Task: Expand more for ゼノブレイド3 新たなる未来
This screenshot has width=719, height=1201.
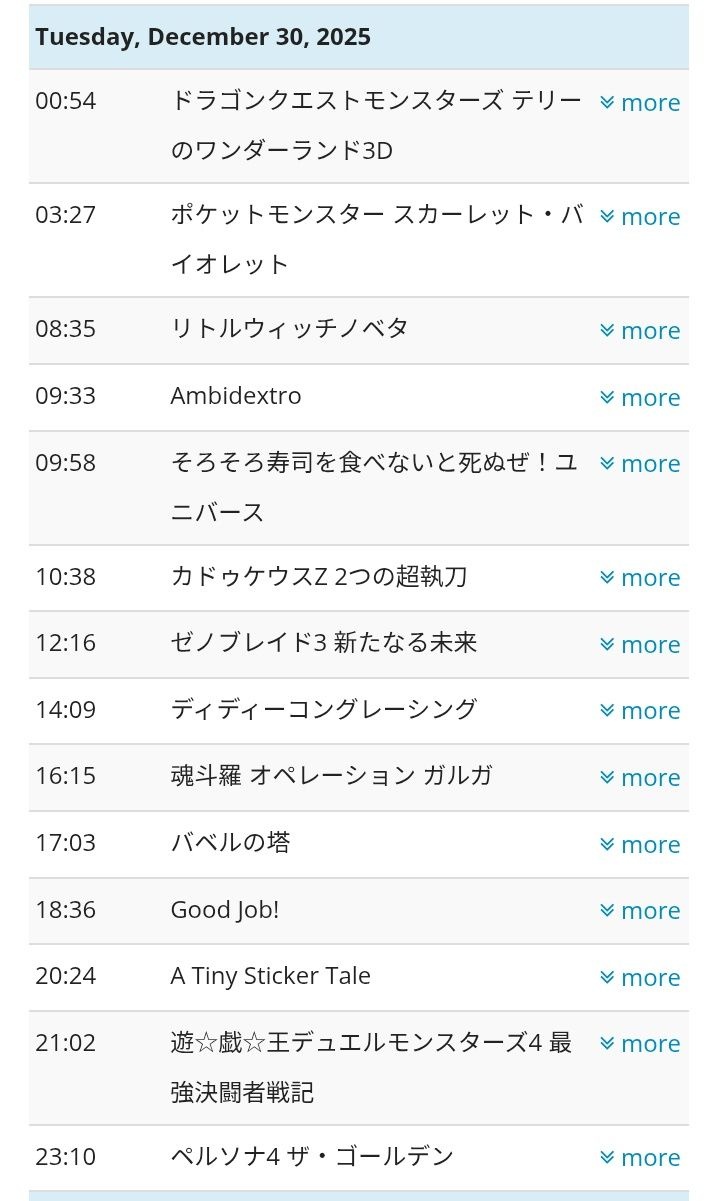Action: 640,645
